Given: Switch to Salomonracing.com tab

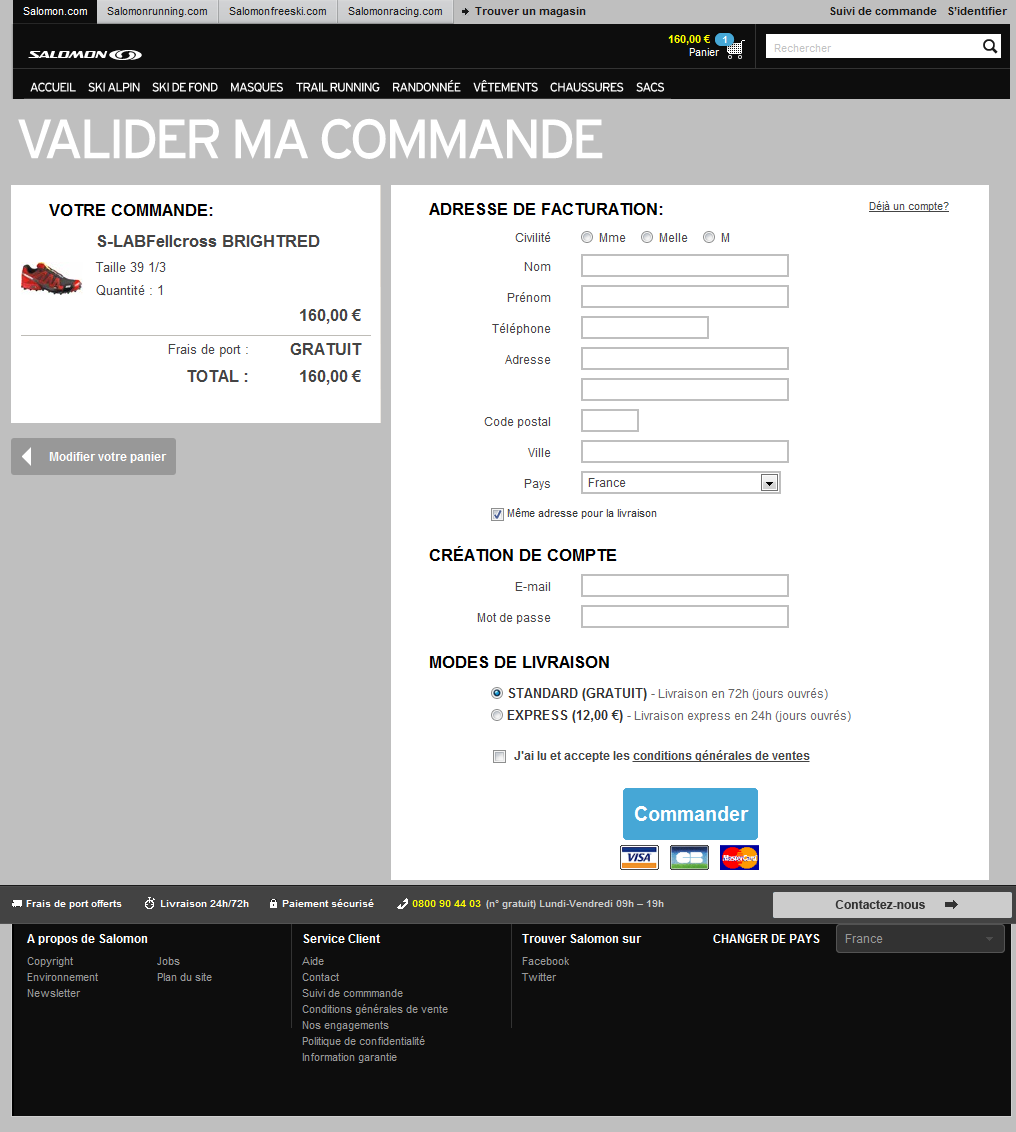Looking at the screenshot, I should click(396, 12).
